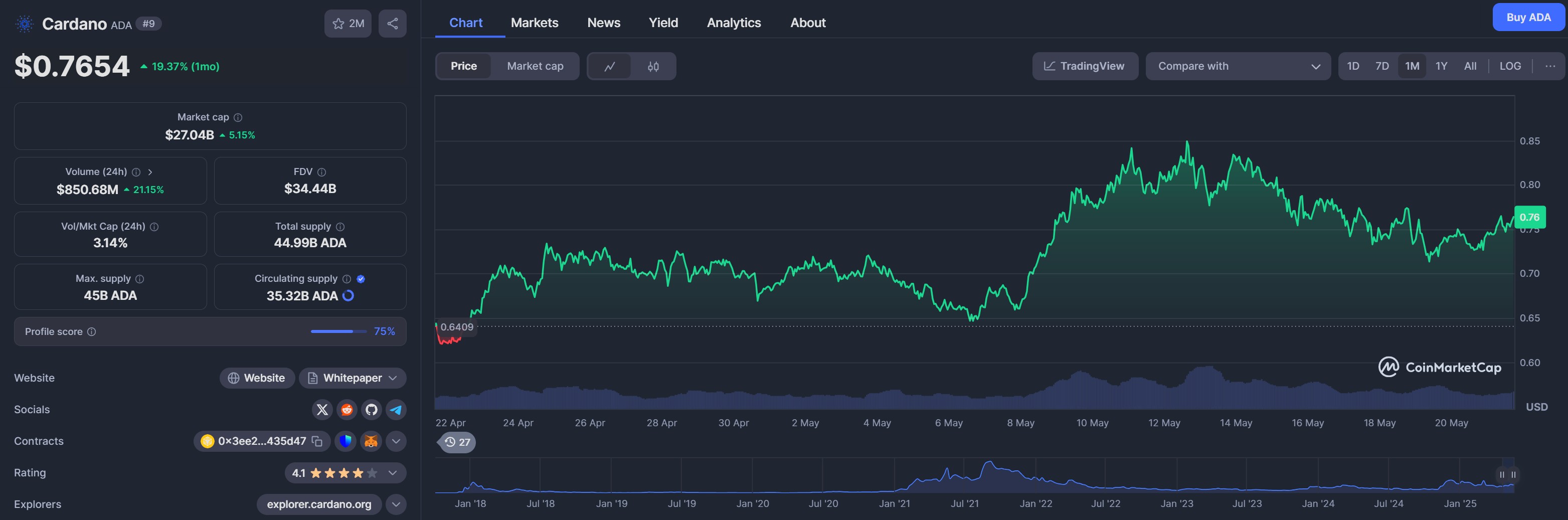1568x520 pixels.
Task: Select the All time range
Action: coord(1470,66)
